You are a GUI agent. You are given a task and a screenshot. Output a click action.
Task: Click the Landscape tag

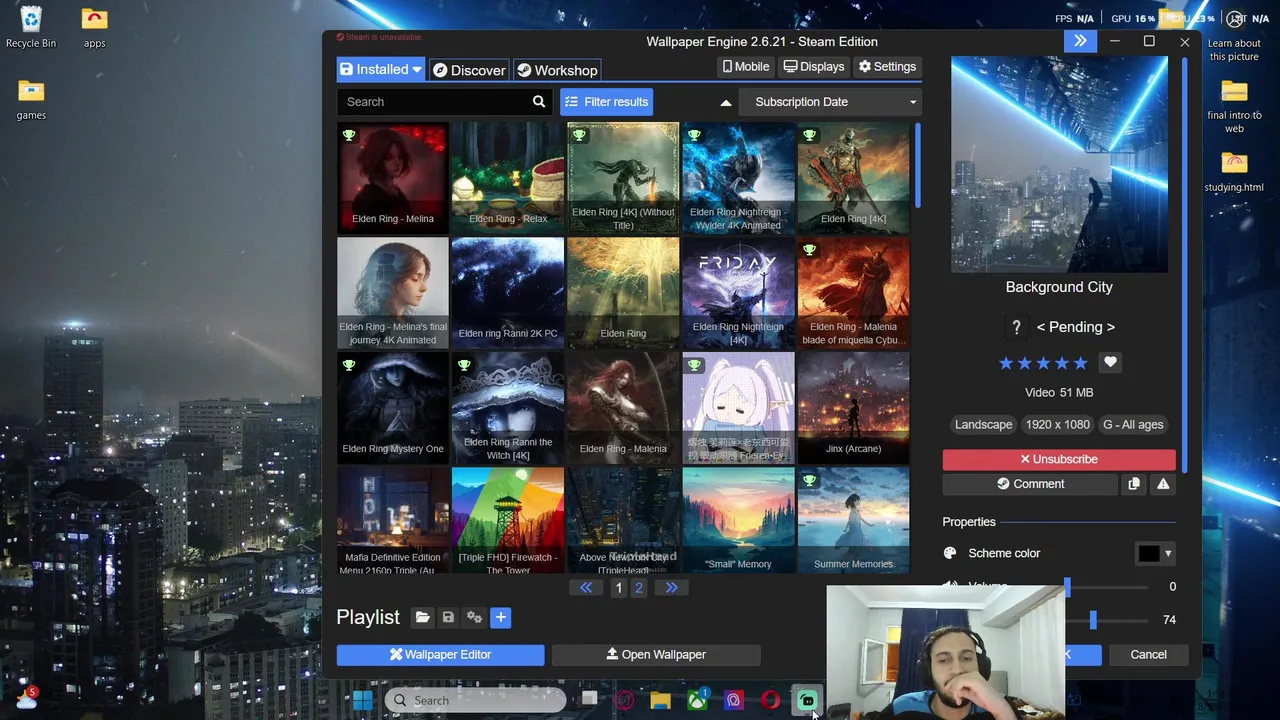click(983, 425)
